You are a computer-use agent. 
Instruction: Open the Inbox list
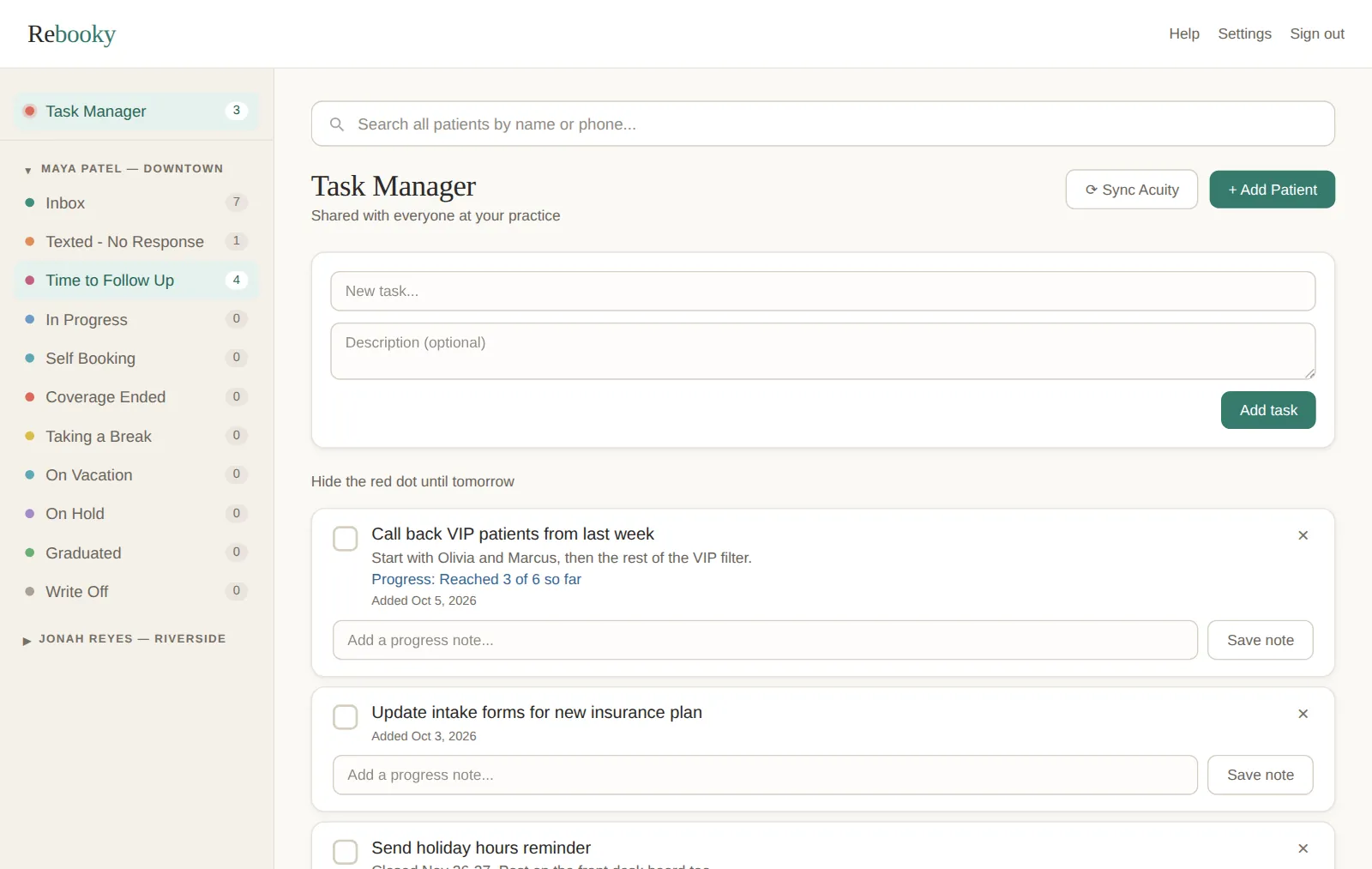[135, 203]
